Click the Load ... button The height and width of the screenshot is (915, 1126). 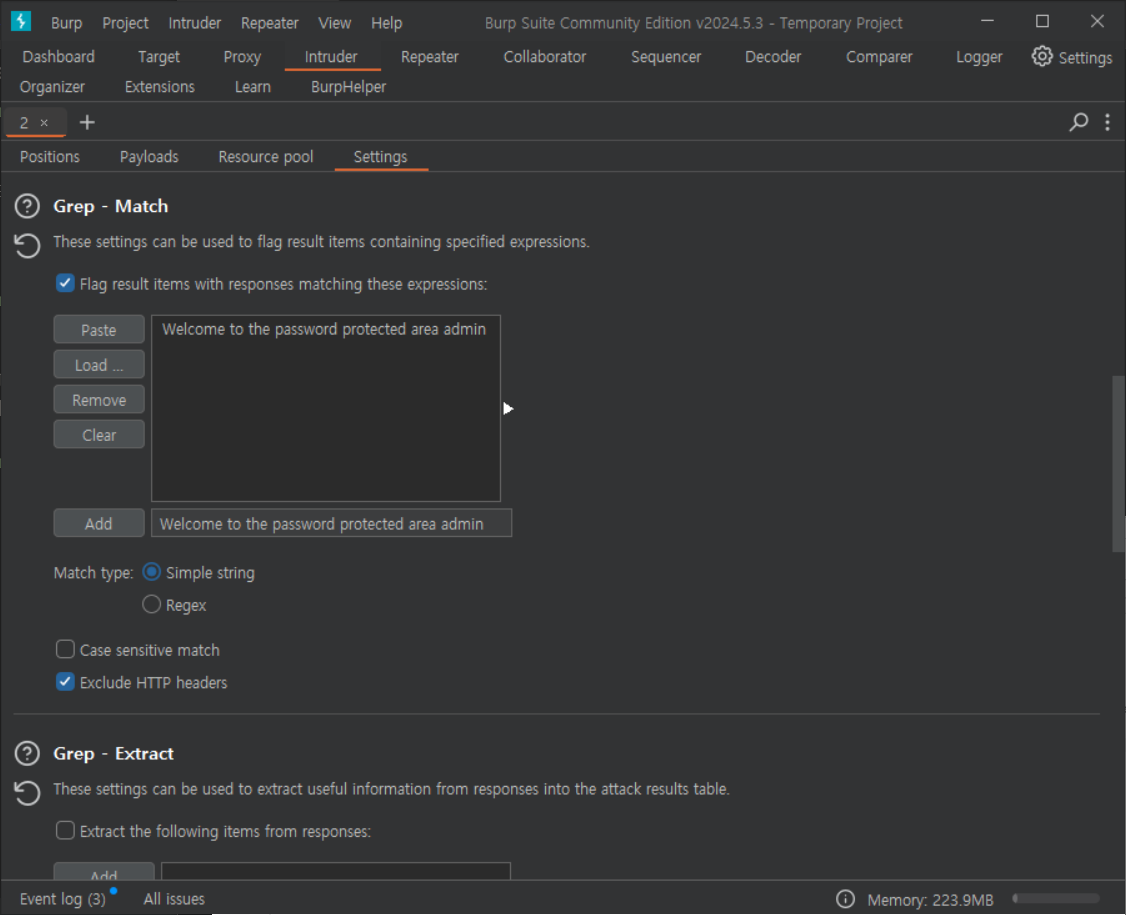pos(99,365)
